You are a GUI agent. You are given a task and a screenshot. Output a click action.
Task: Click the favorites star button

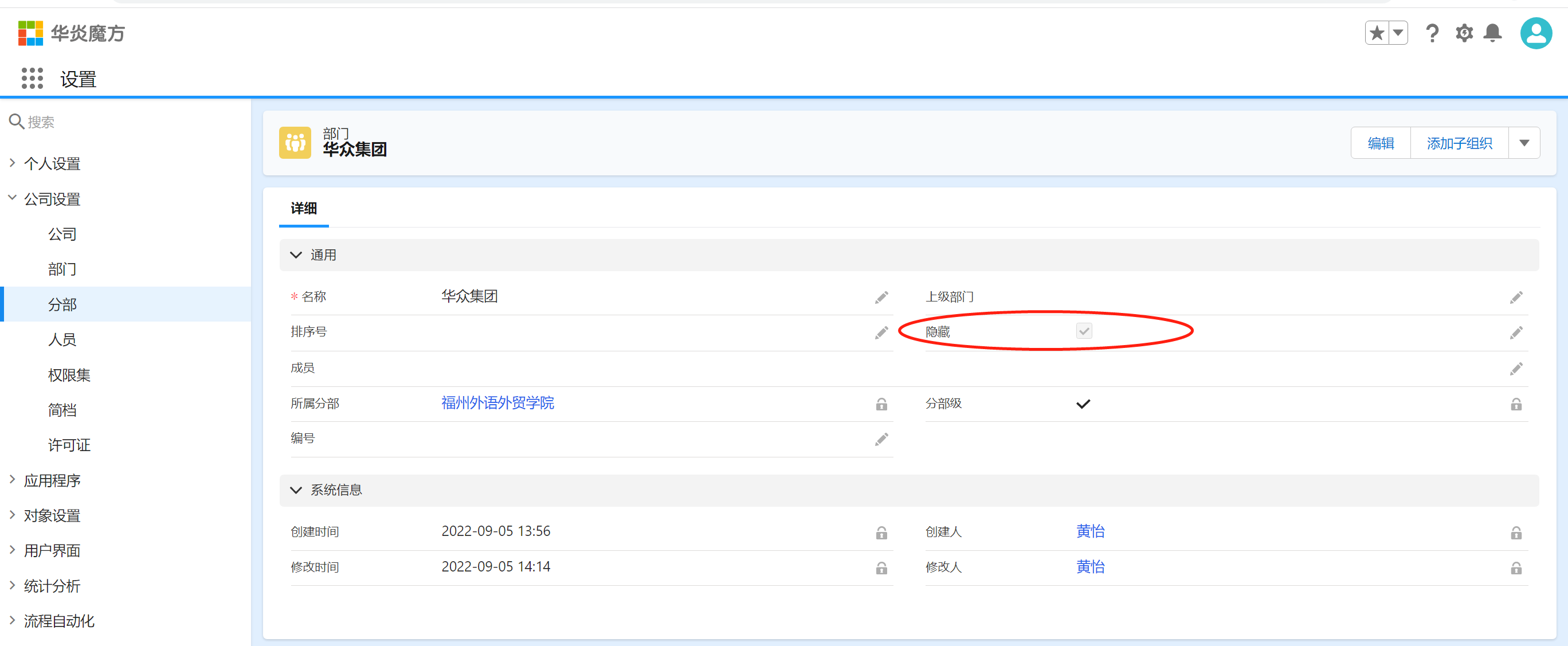click(1377, 32)
